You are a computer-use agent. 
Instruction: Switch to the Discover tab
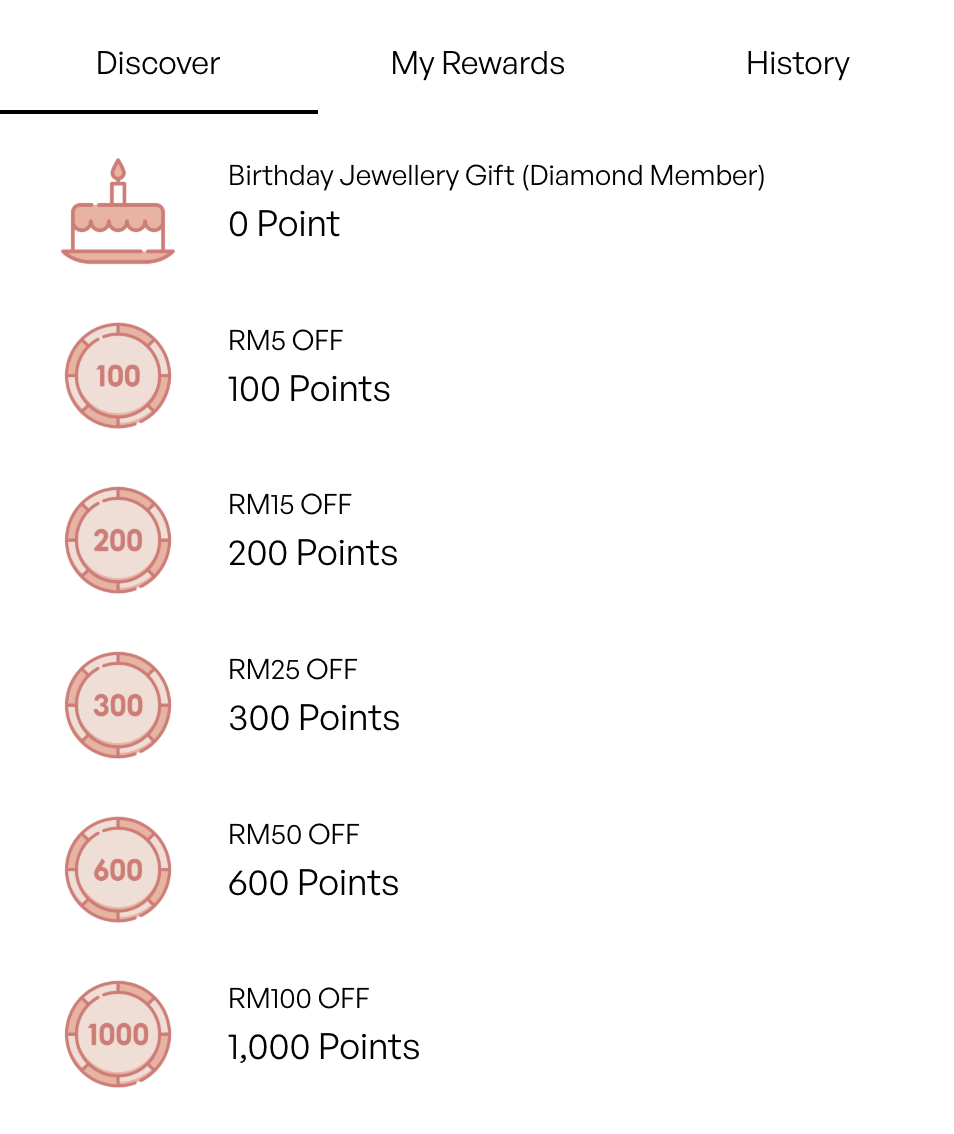[x=158, y=64]
